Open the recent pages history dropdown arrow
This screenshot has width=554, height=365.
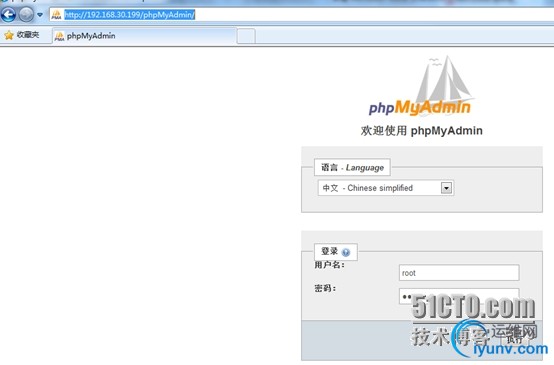coord(40,15)
